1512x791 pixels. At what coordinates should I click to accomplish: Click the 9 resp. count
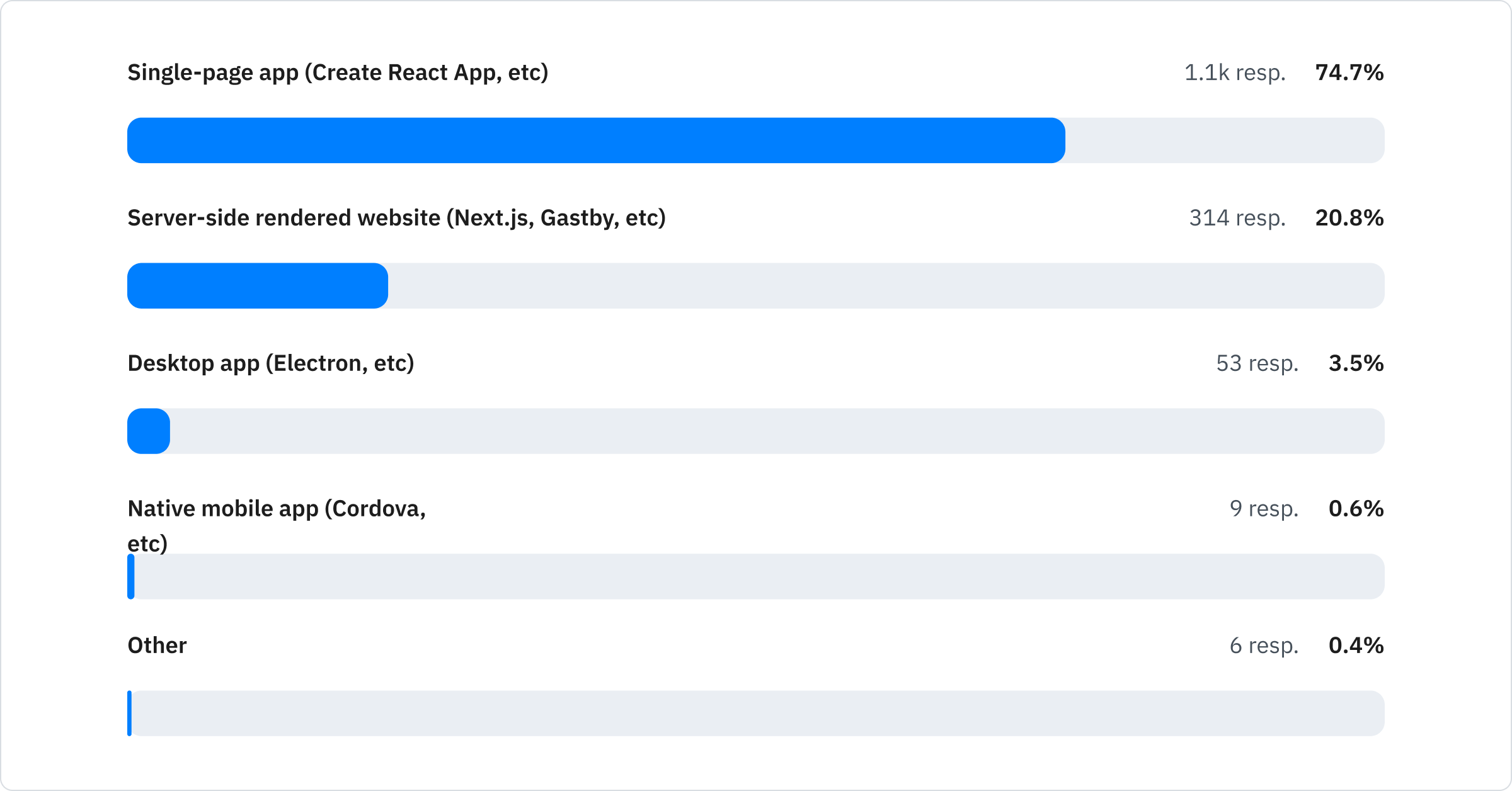click(x=1264, y=509)
